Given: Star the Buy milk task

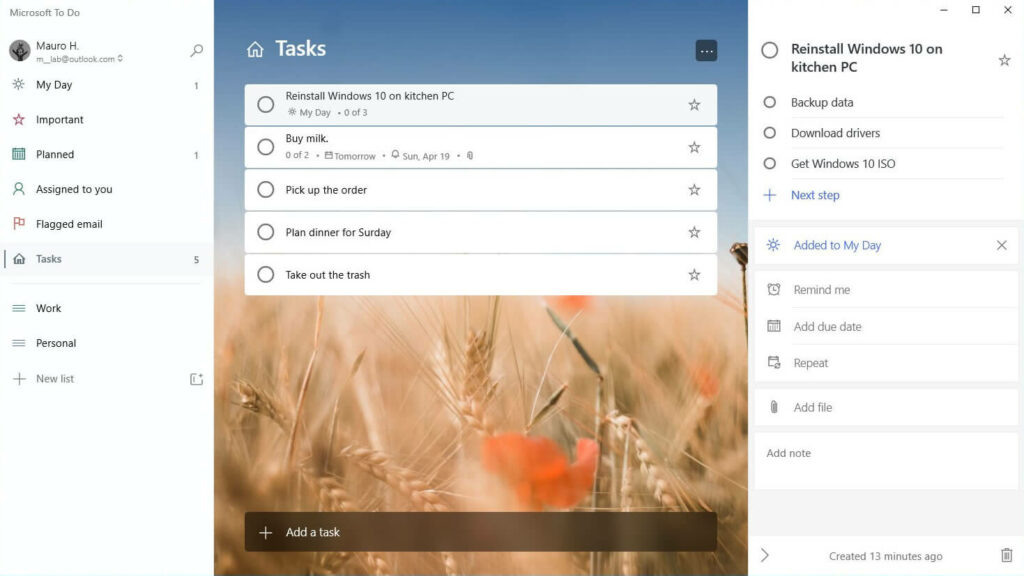Looking at the screenshot, I should (694, 147).
